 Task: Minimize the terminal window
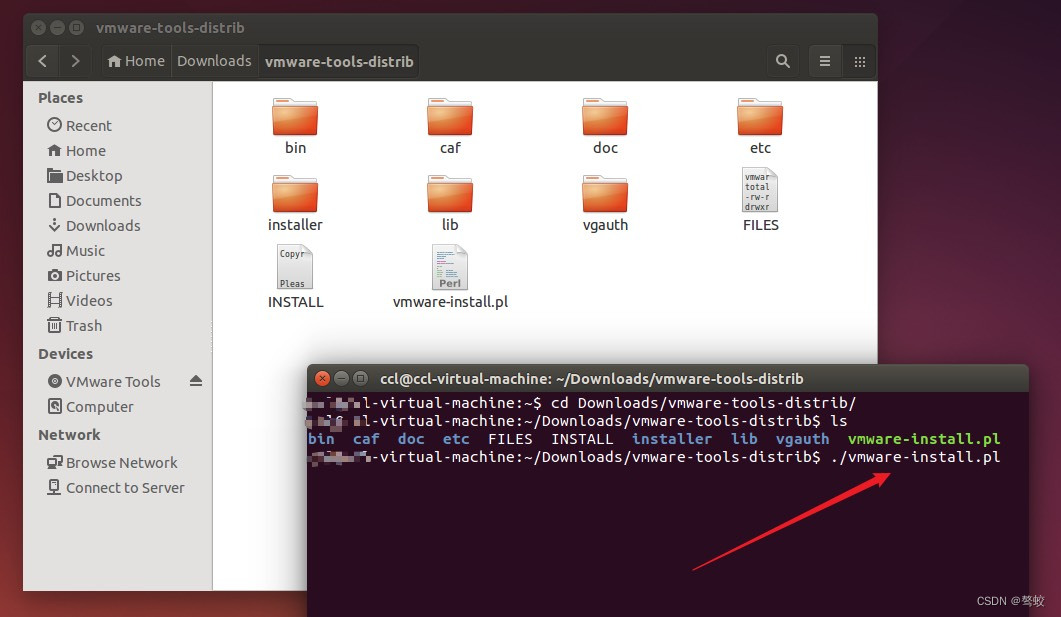342,378
